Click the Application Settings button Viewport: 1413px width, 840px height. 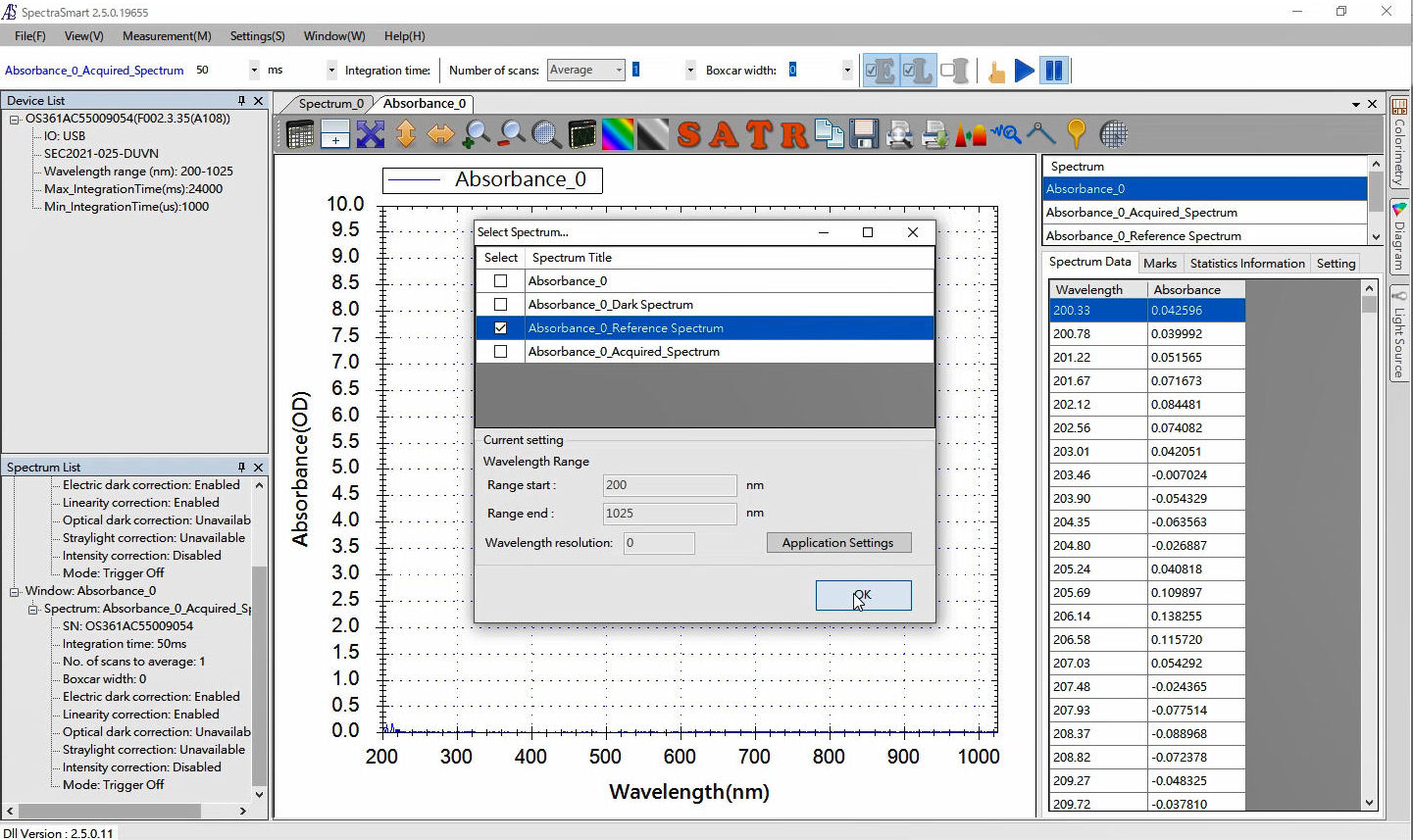point(837,543)
